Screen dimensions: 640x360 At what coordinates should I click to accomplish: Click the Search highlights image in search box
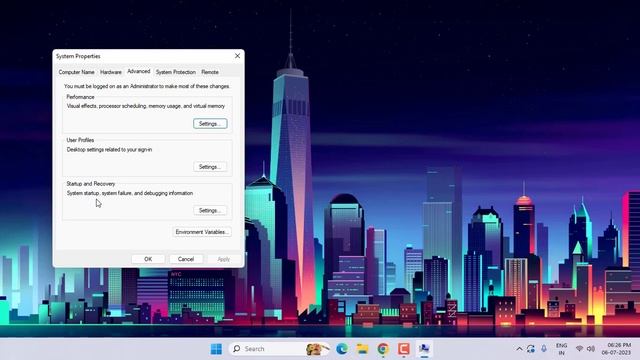point(317,349)
